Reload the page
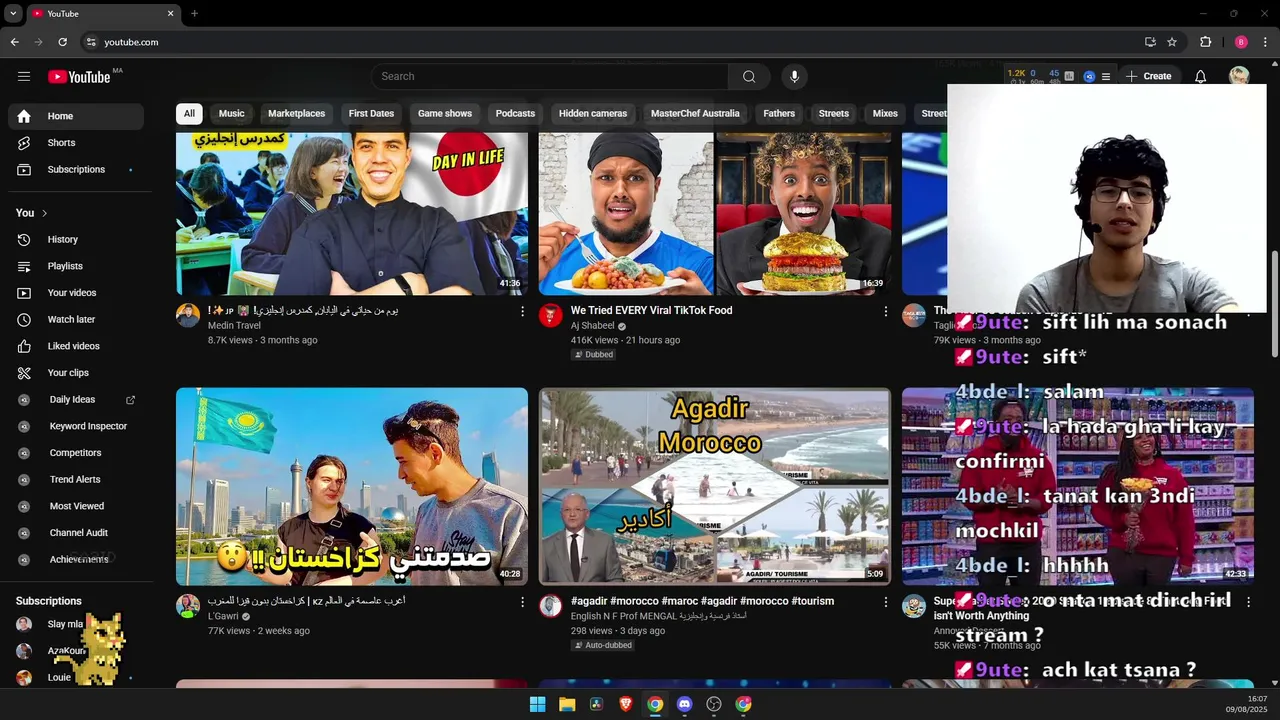 62,42
